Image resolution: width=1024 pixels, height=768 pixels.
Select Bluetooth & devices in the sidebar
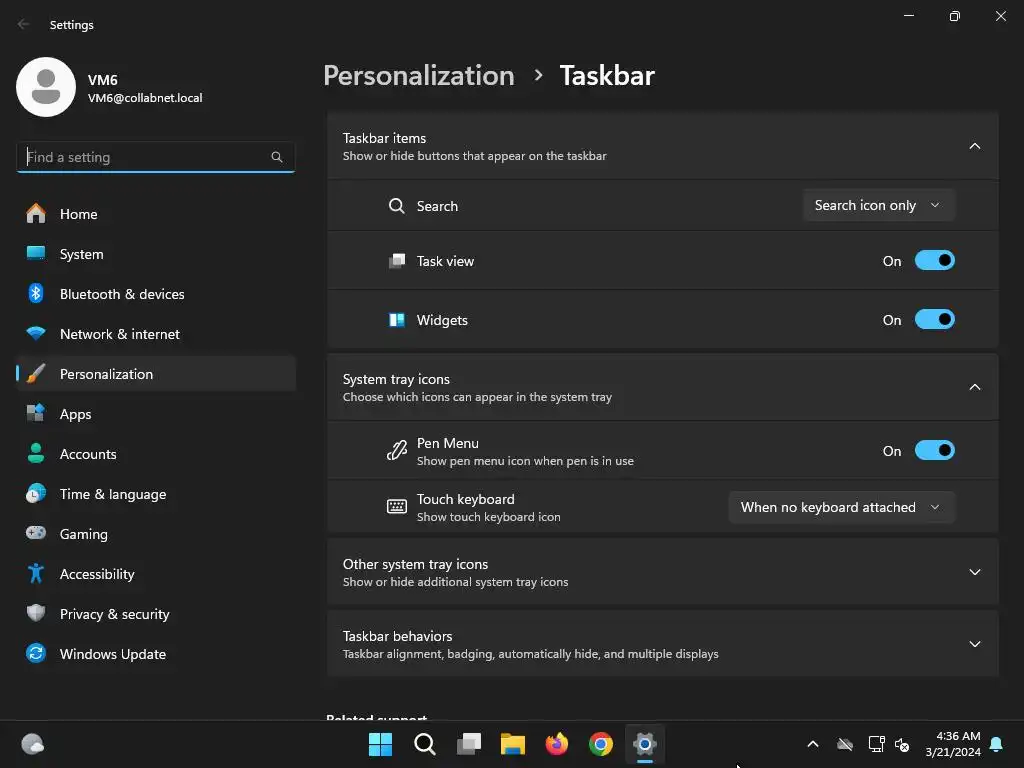pyautogui.click(x=155, y=294)
